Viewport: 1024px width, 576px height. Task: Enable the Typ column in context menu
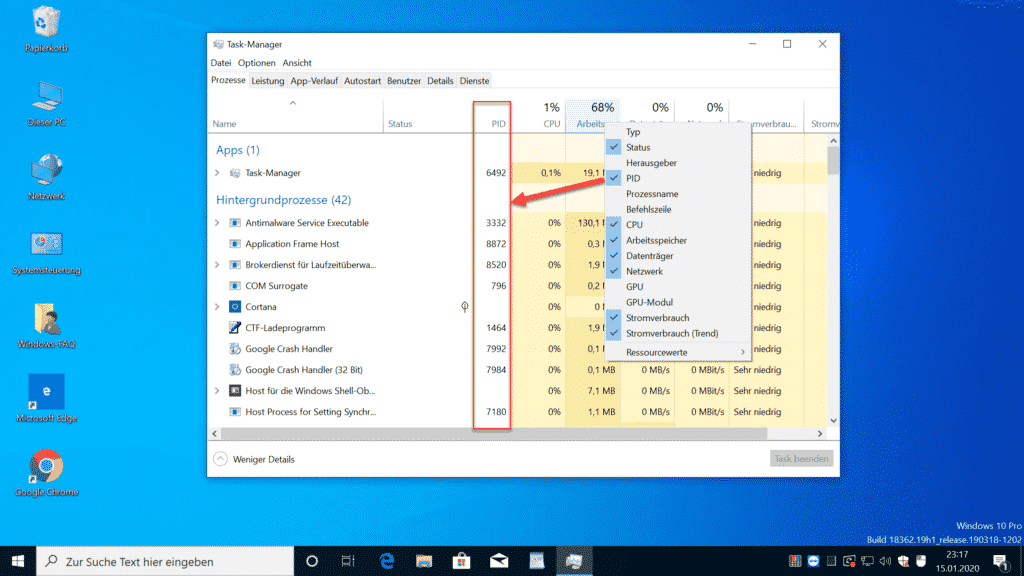tap(678, 131)
